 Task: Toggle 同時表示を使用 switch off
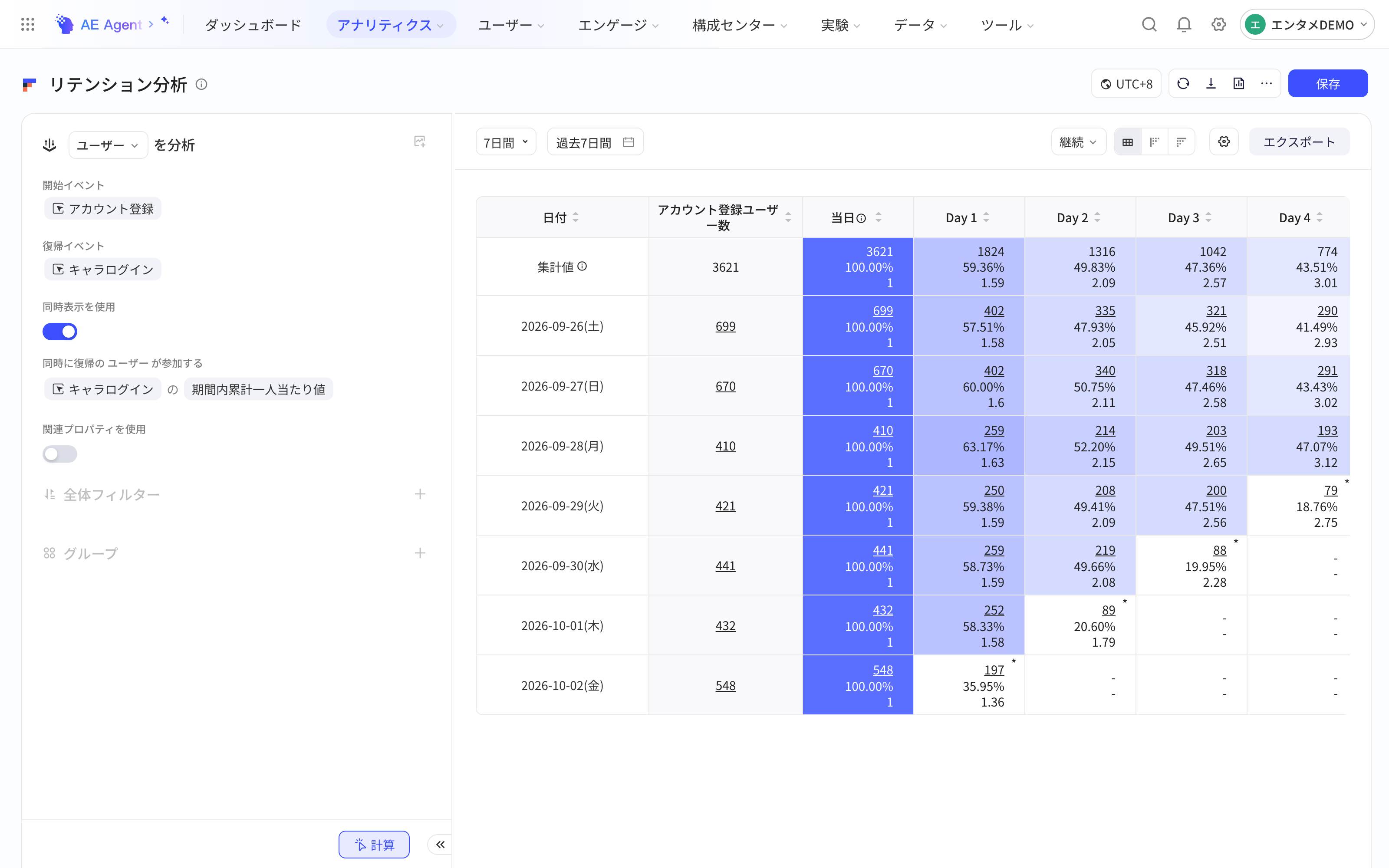pos(60,331)
